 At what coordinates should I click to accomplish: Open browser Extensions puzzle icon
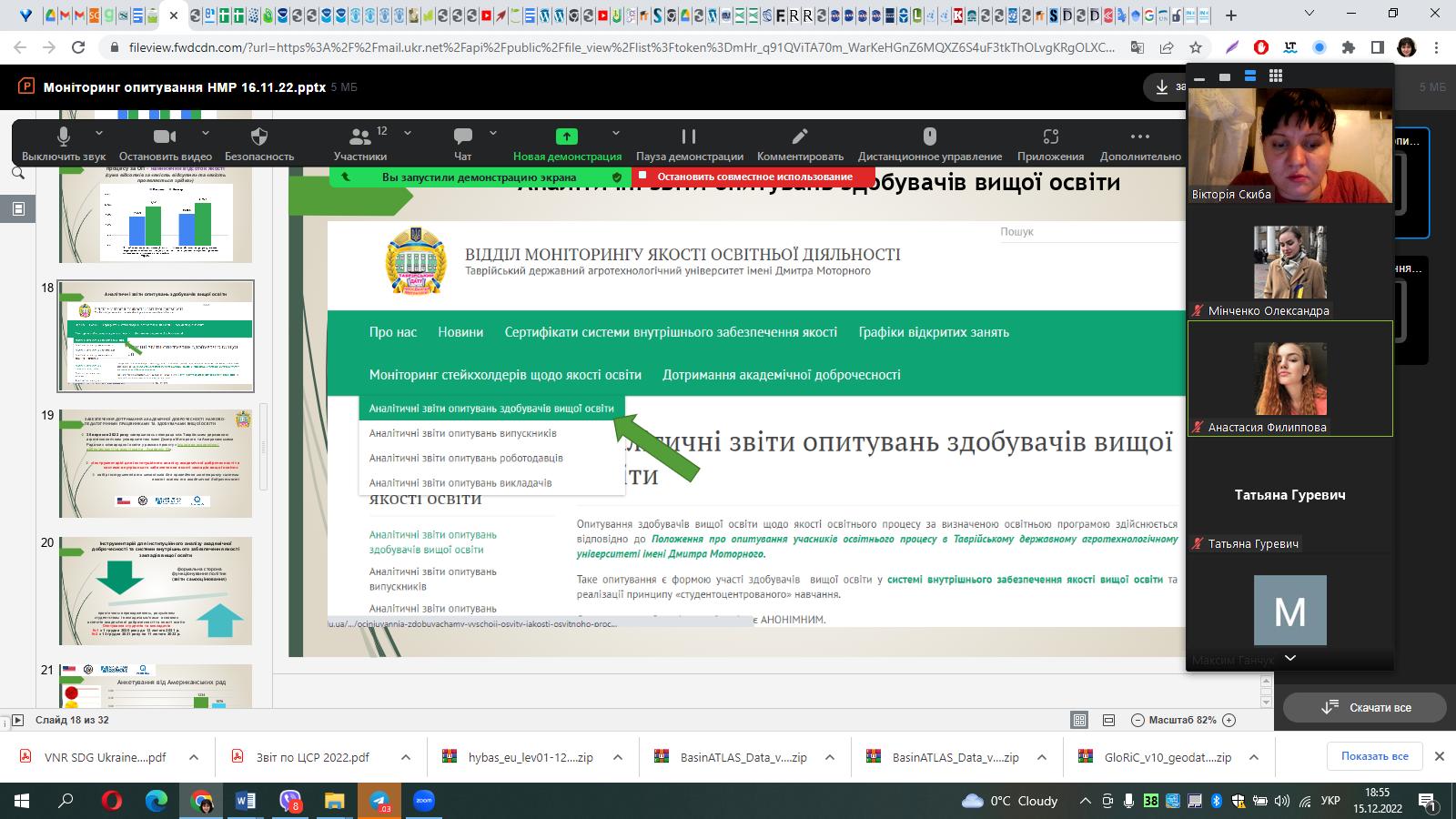click(1349, 47)
